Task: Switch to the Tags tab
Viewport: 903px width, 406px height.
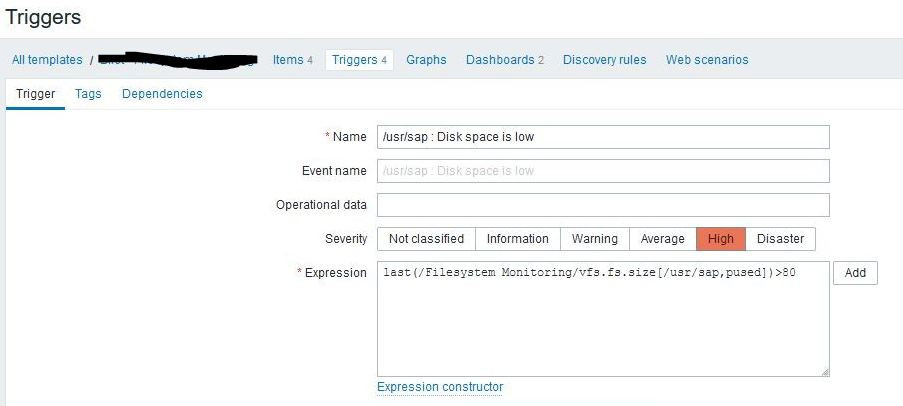Action: point(88,94)
